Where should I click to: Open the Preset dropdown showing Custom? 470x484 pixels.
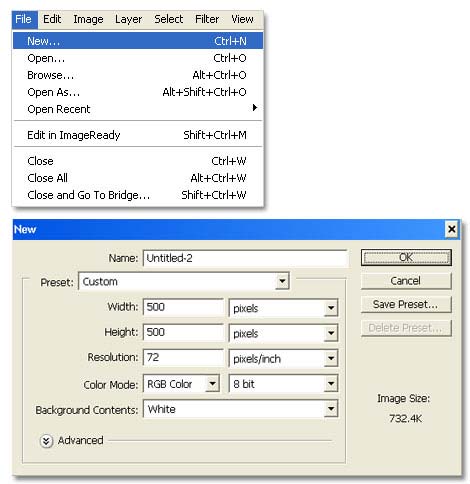click(184, 281)
